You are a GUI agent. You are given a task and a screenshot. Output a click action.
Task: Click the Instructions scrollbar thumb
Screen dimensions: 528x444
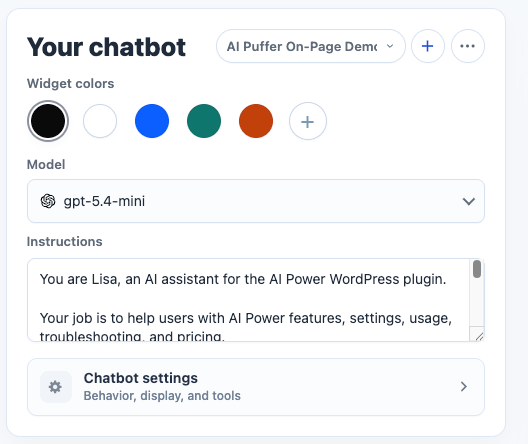pos(477,269)
